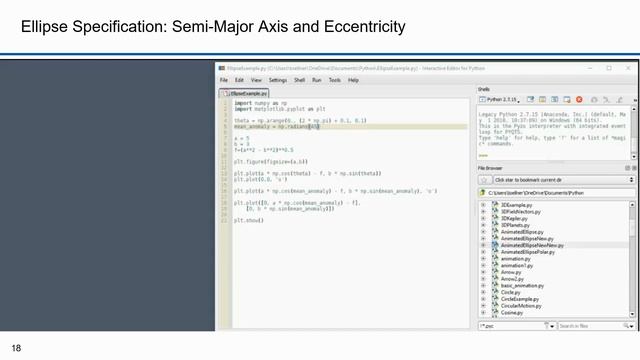Image resolution: width=640 pixels, height=360 pixels.
Task: Open the Run menu
Action: (x=317, y=80)
